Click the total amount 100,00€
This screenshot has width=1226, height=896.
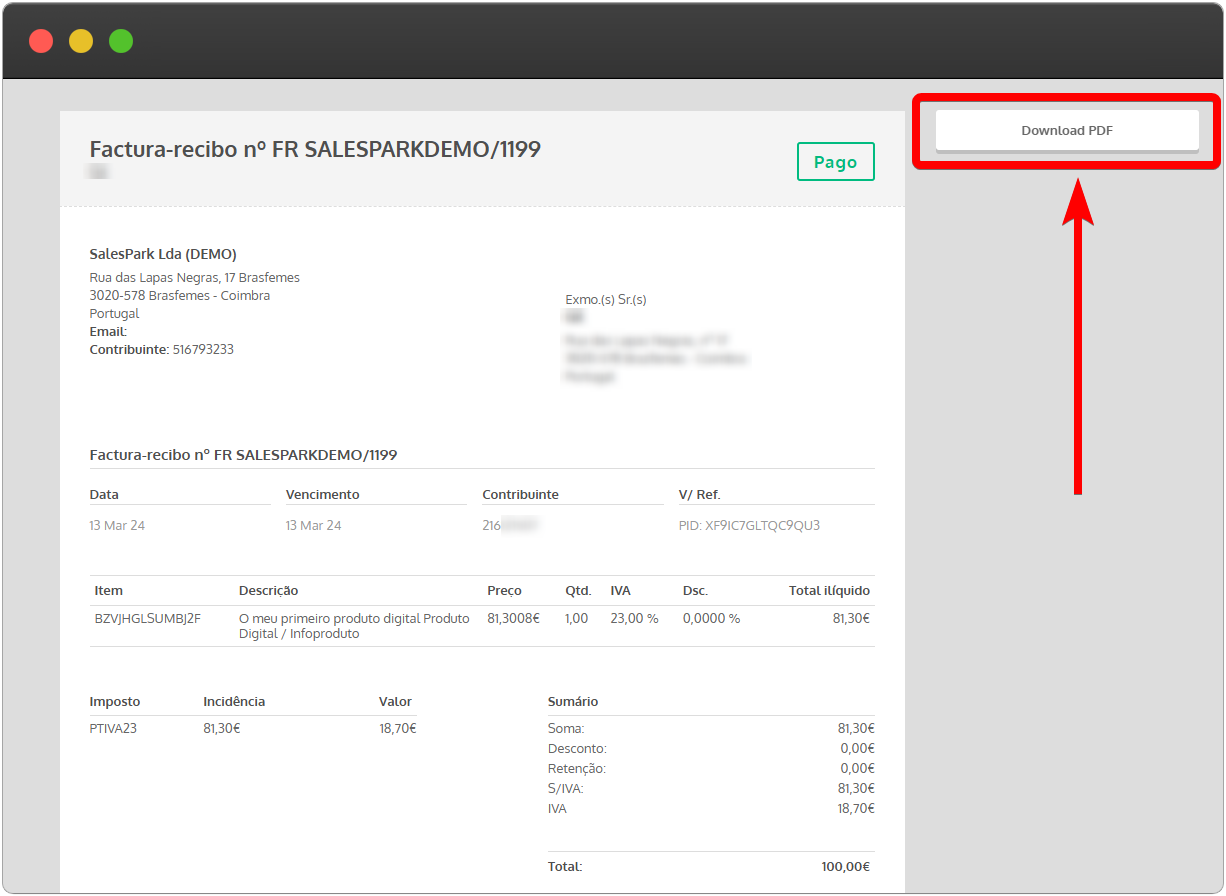pos(845,866)
